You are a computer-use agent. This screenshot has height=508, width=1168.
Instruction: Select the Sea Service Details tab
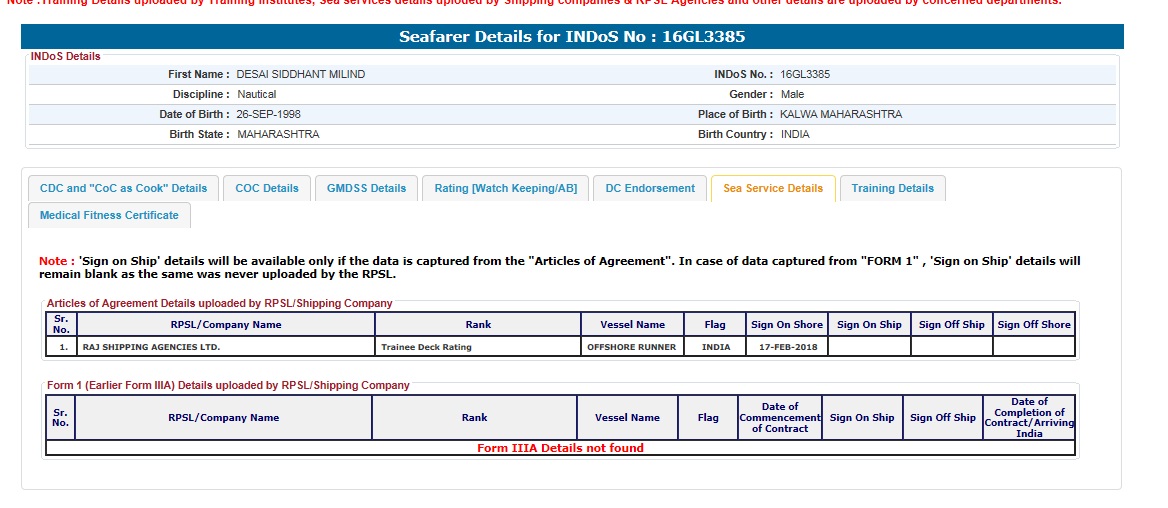click(773, 188)
